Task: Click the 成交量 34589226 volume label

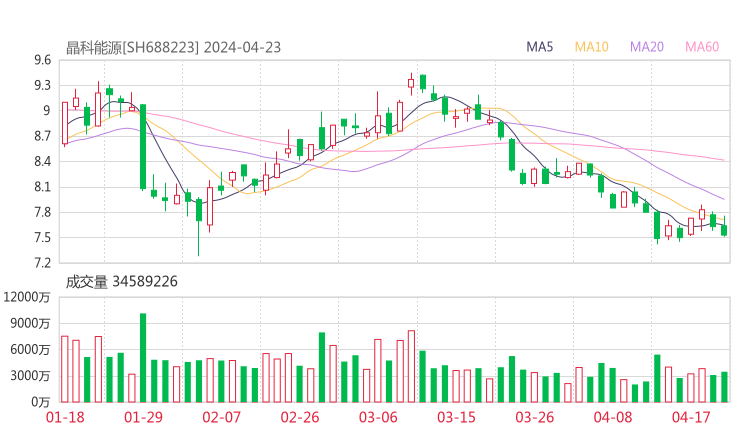Action: point(121,281)
